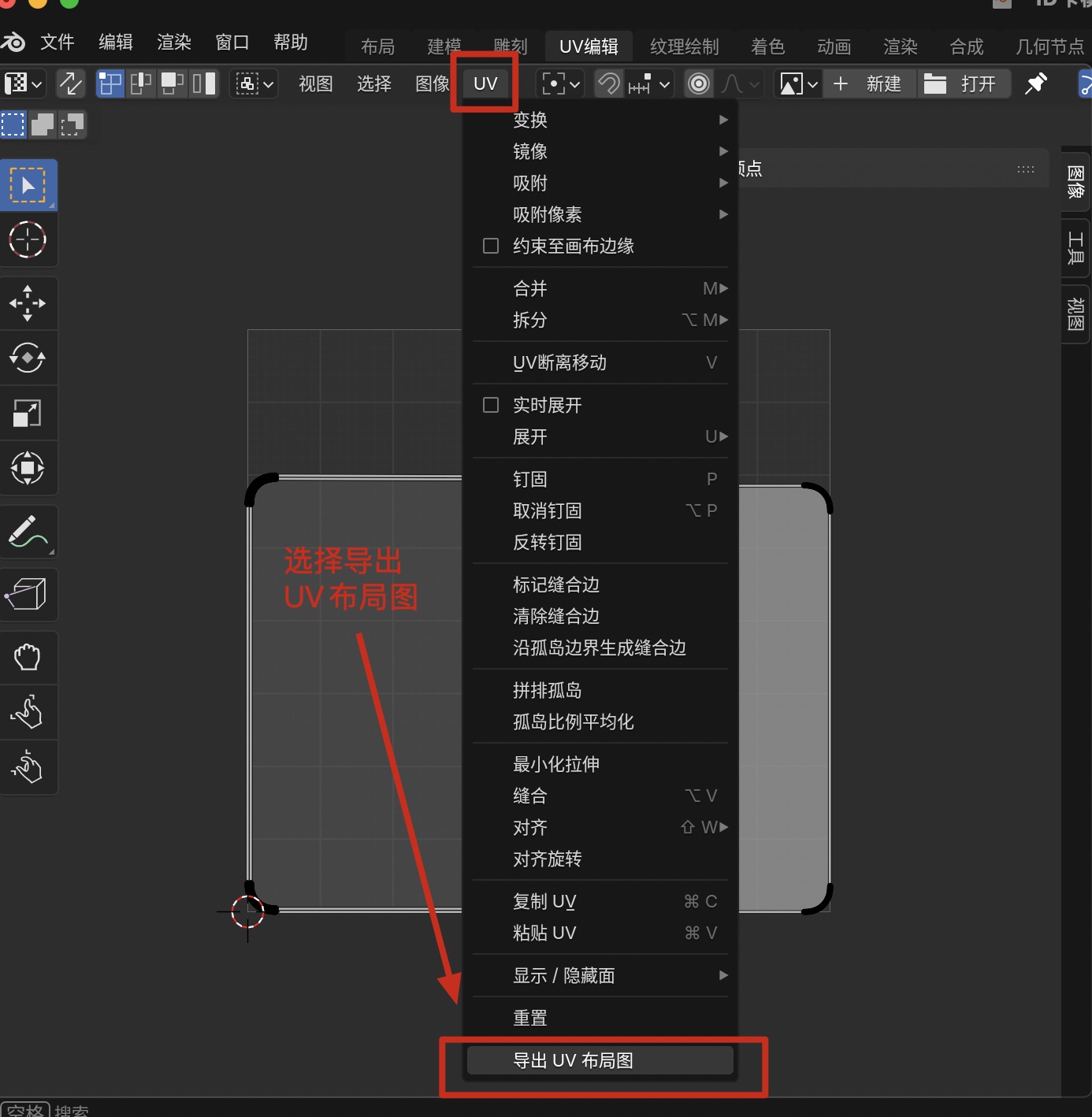
Task: Click the 打开 image button
Action: coord(964,83)
